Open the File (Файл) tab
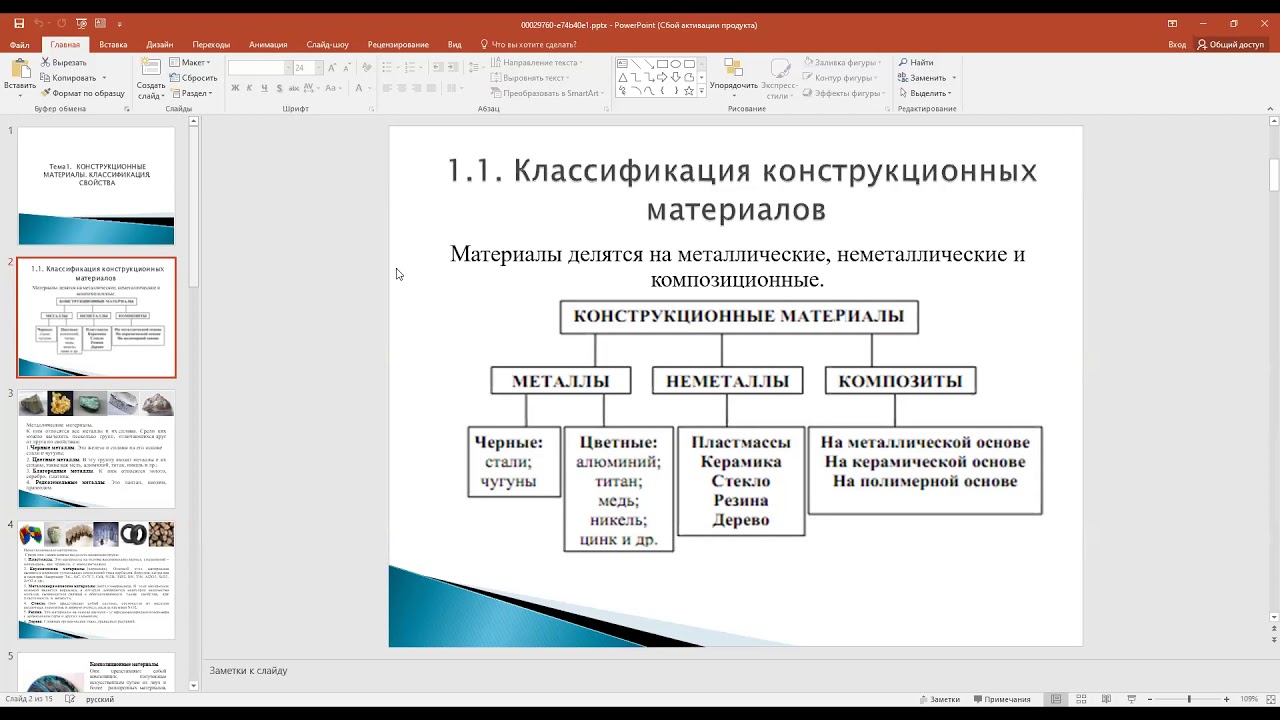 click(x=19, y=44)
